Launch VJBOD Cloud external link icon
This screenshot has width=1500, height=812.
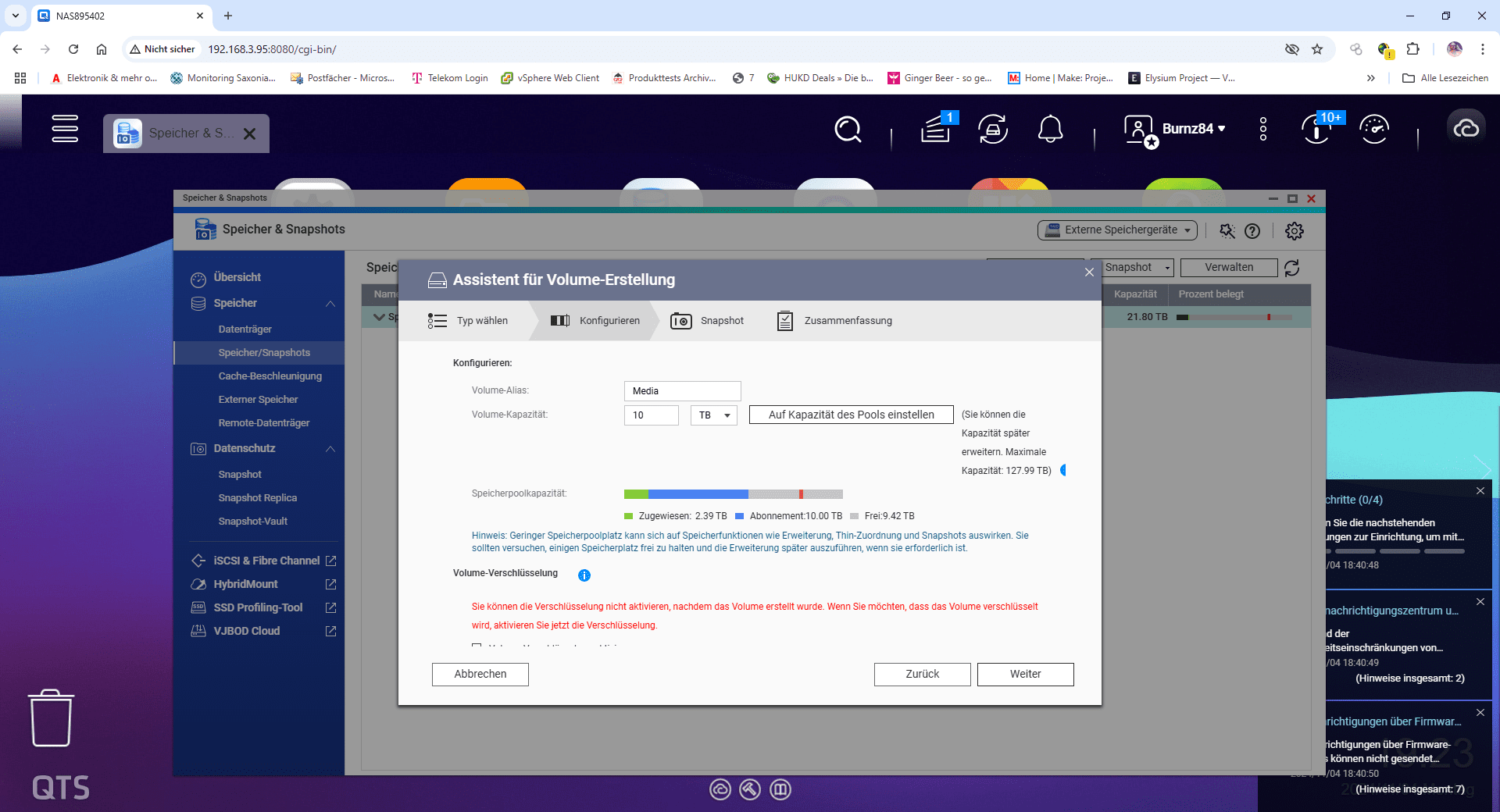(330, 631)
